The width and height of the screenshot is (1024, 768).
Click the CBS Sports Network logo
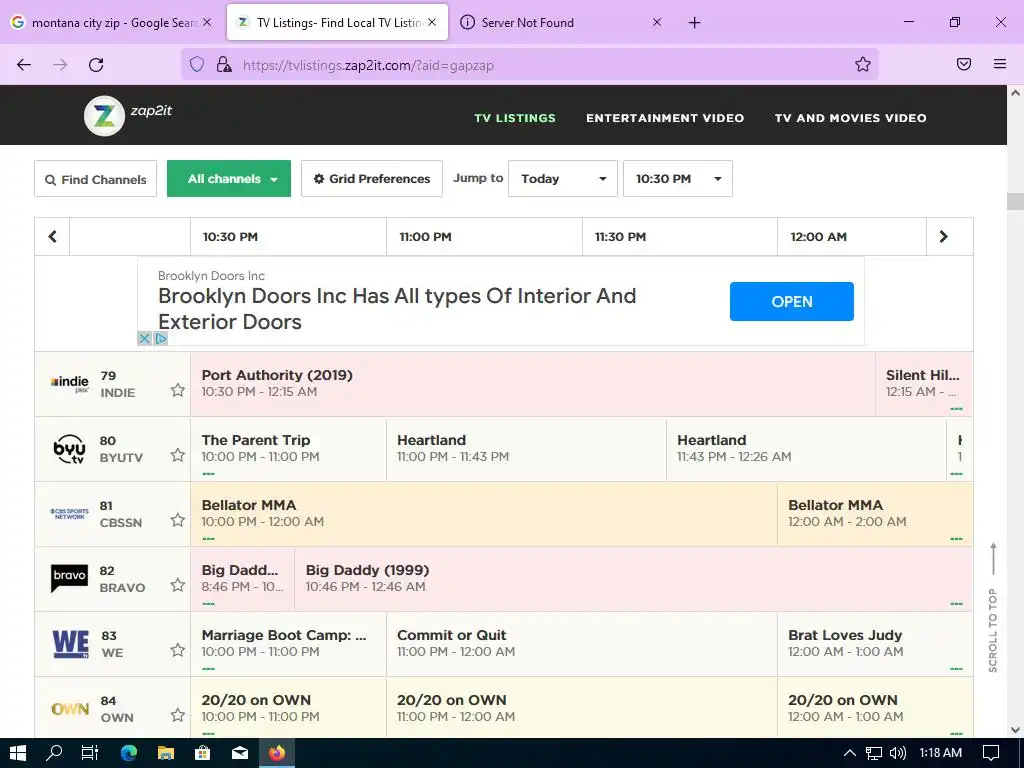pos(69,514)
